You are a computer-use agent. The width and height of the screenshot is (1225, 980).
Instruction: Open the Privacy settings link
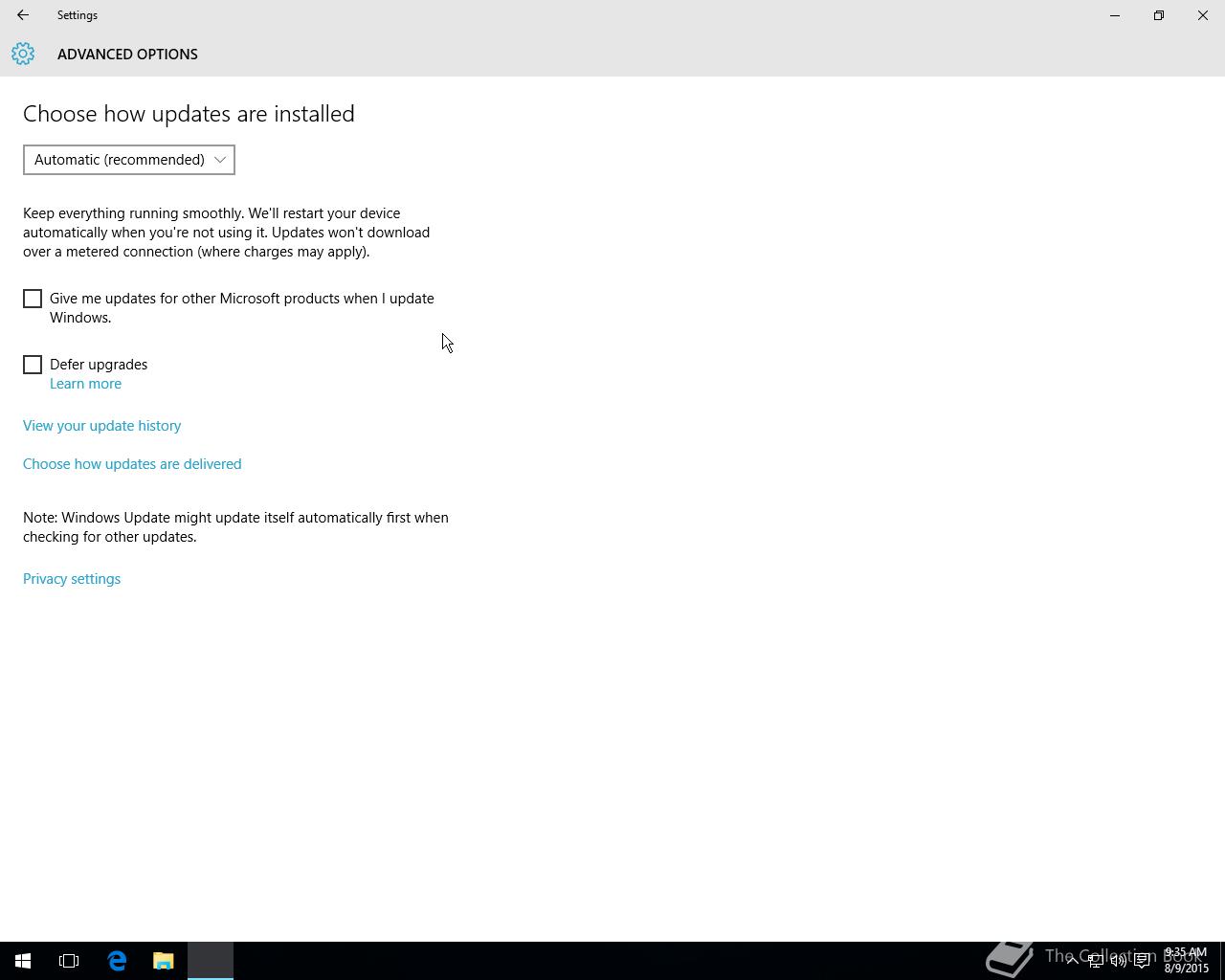[72, 579]
